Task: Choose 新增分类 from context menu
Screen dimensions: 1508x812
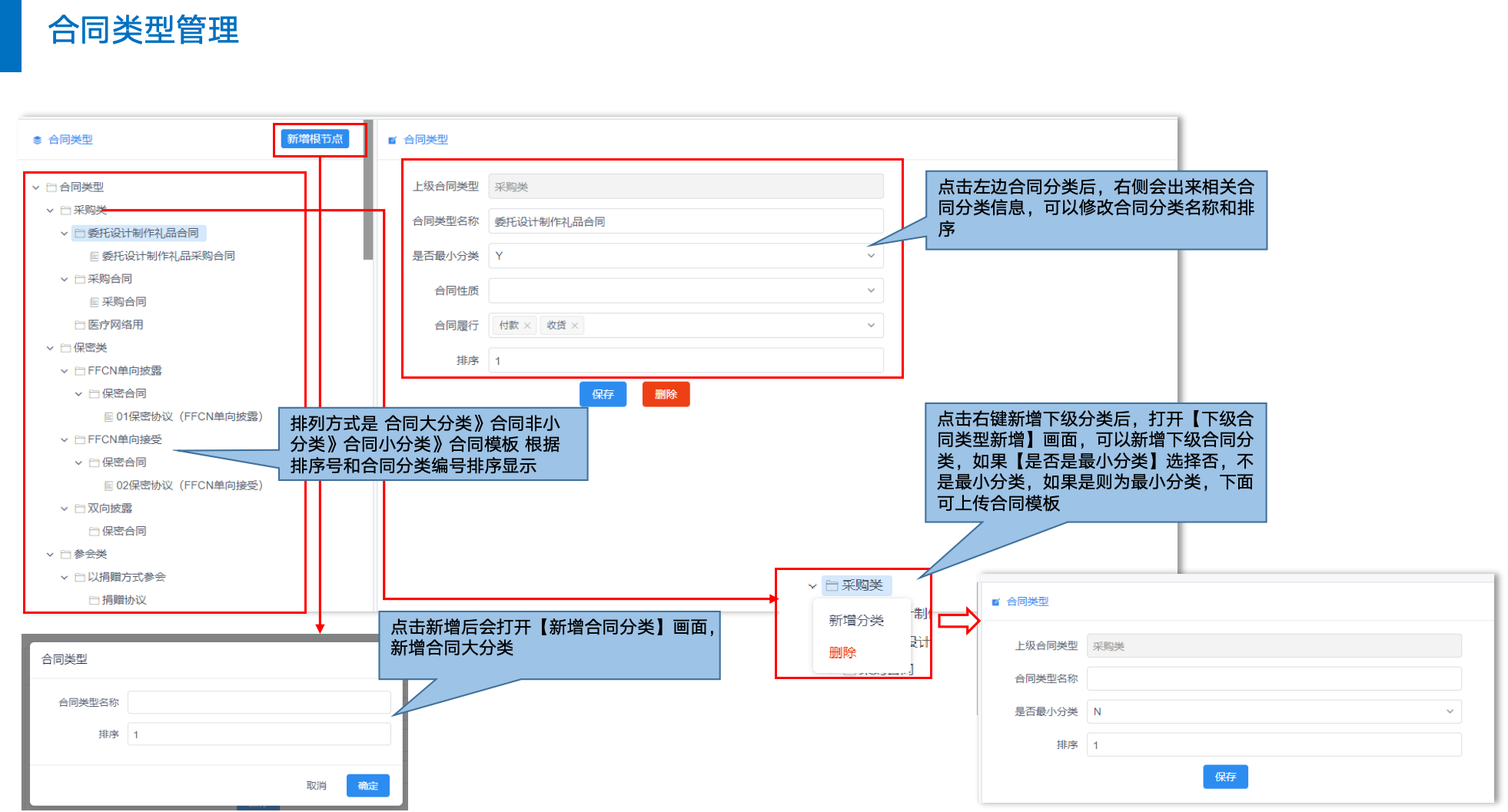Action: 855,620
